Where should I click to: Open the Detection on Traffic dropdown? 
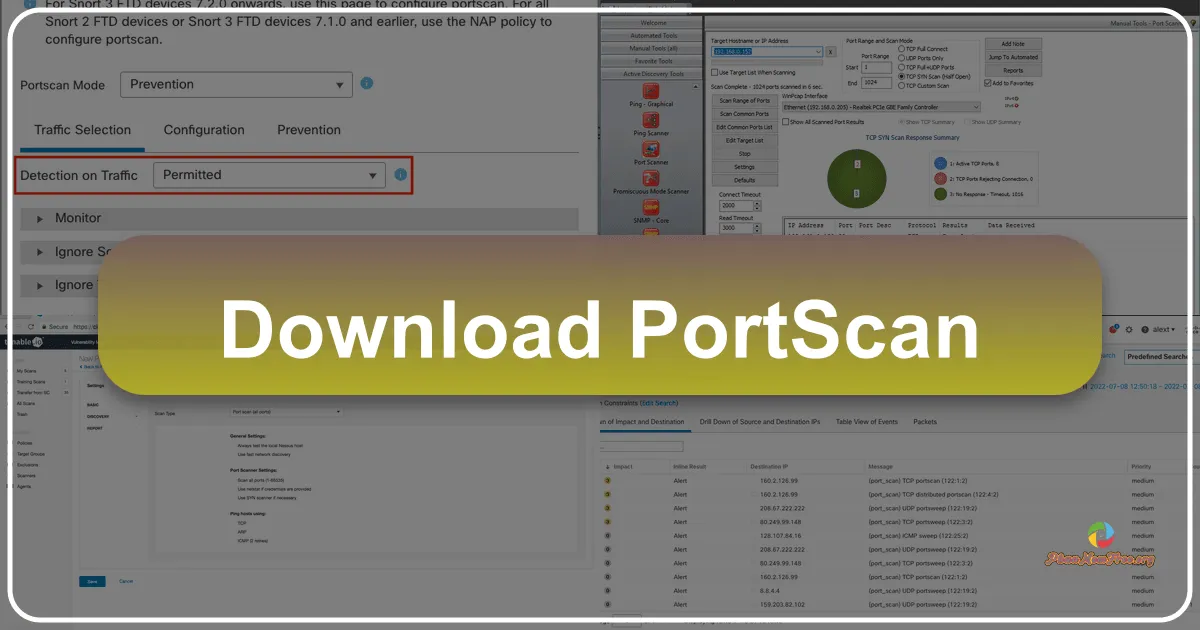tap(270, 174)
